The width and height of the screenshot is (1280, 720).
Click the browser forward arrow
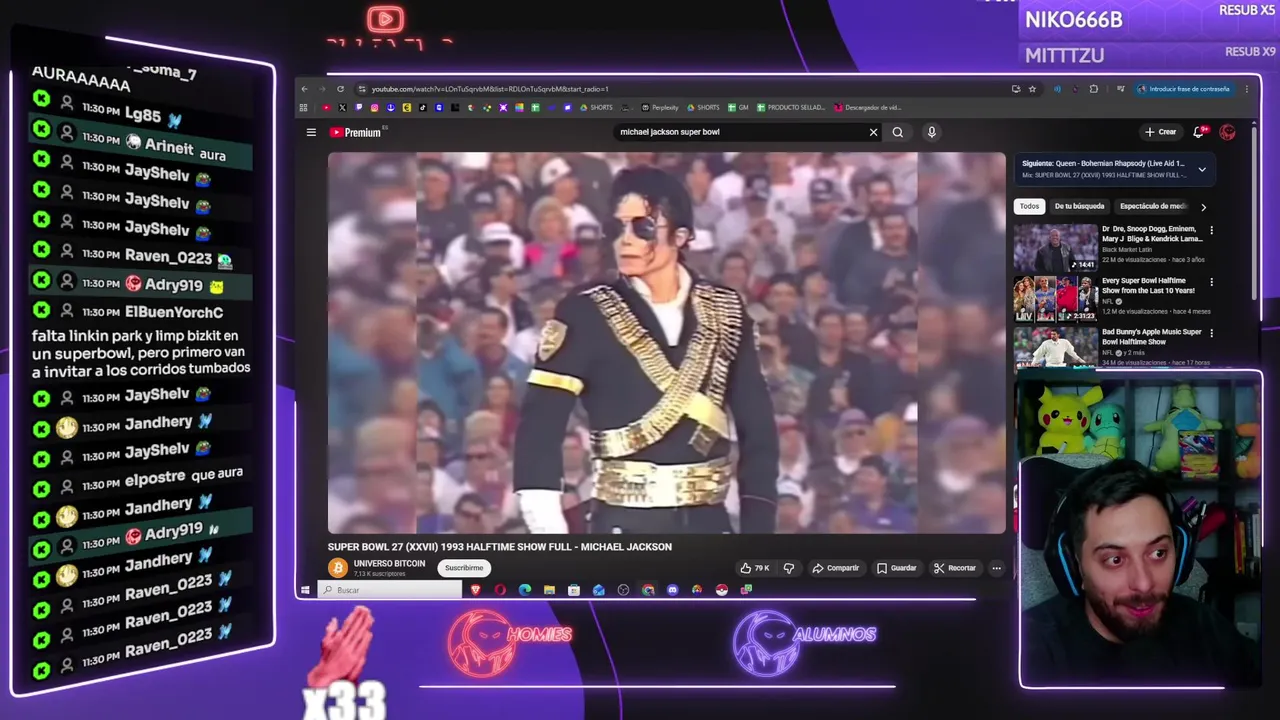(322, 89)
